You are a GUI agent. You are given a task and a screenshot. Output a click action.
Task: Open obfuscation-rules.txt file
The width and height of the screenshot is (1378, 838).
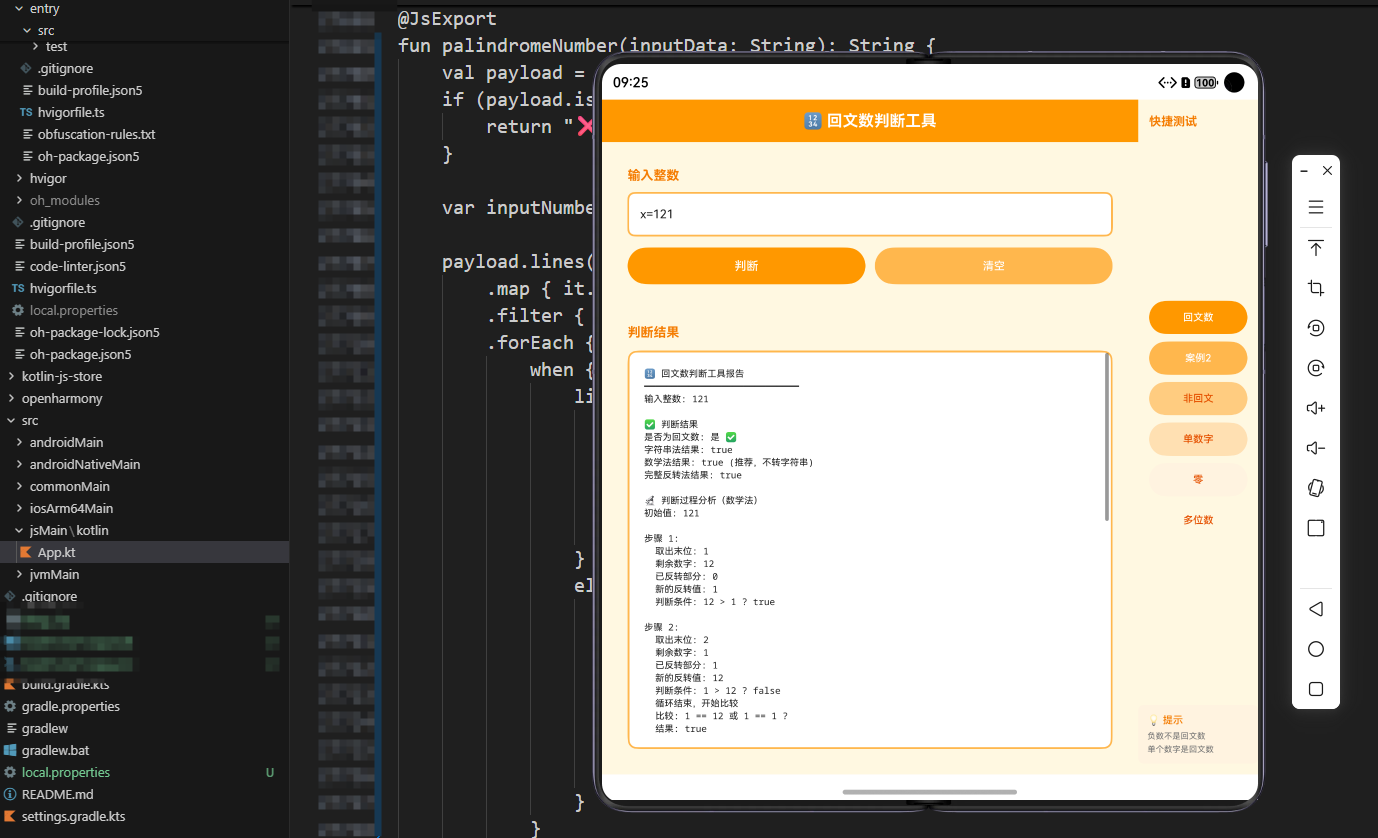[96, 134]
